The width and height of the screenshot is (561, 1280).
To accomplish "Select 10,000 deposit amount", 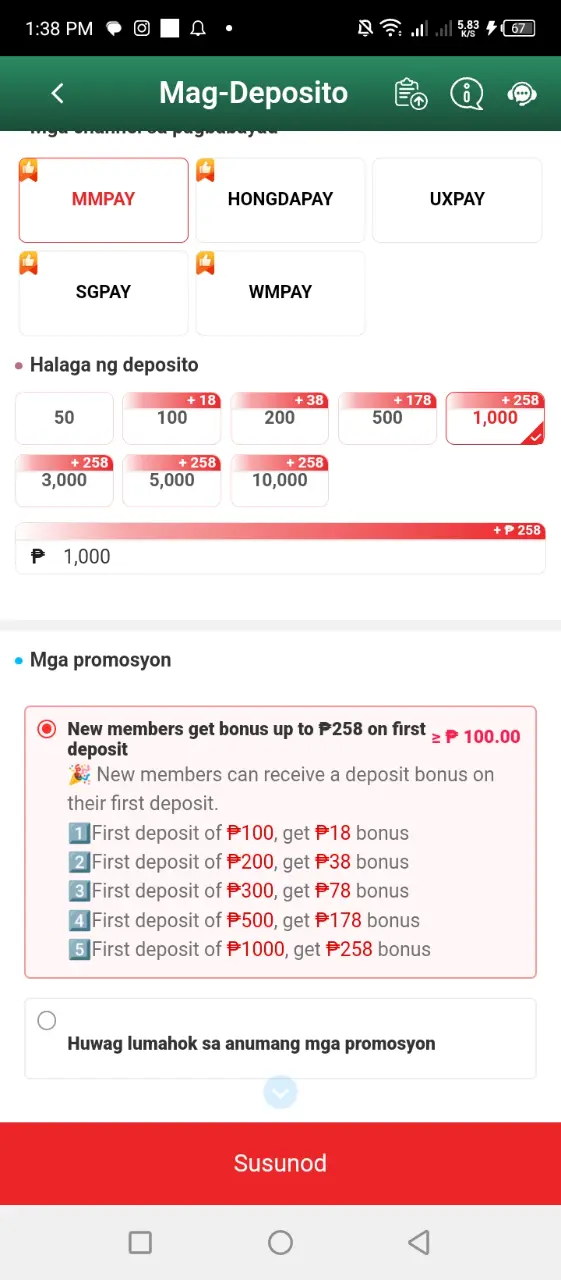I will pyautogui.click(x=279, y=481).
